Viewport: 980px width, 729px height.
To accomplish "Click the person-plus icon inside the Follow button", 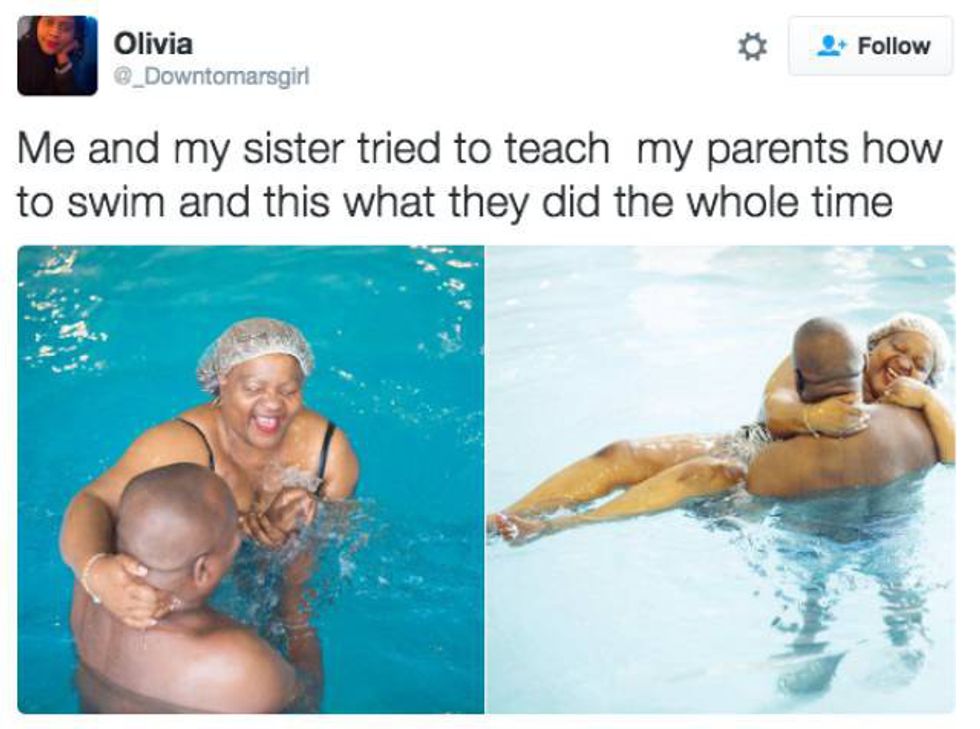I will point(832,46).
